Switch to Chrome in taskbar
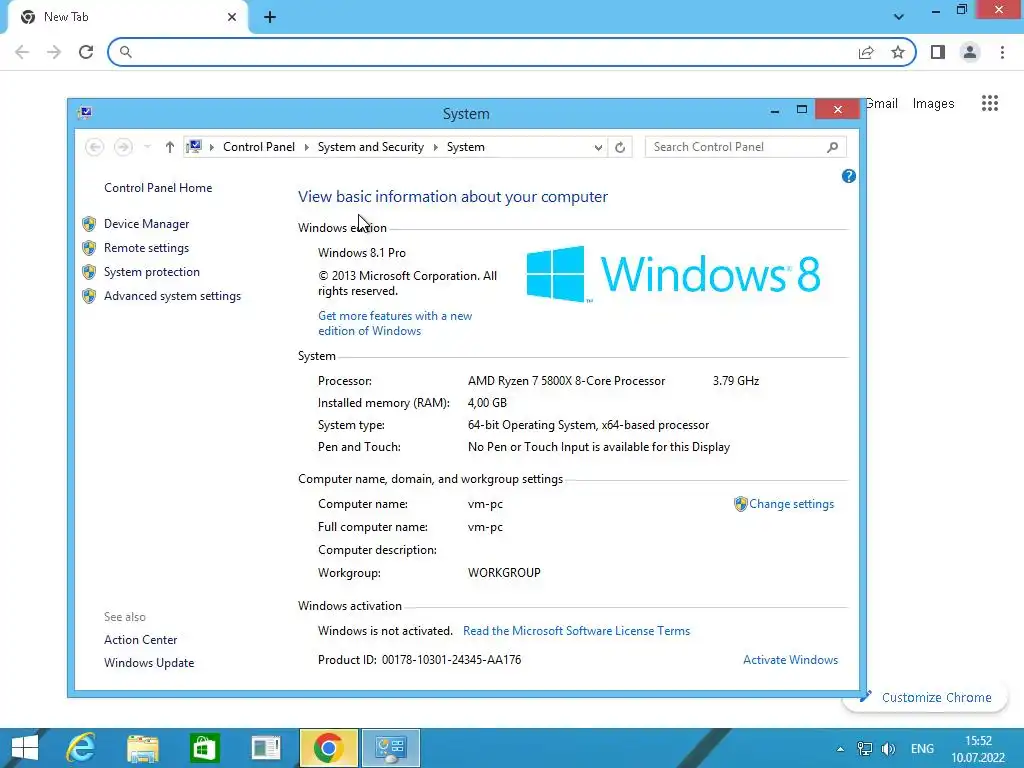The width and height of the screenshot is (1024, 768). click(x=328, y=748)
